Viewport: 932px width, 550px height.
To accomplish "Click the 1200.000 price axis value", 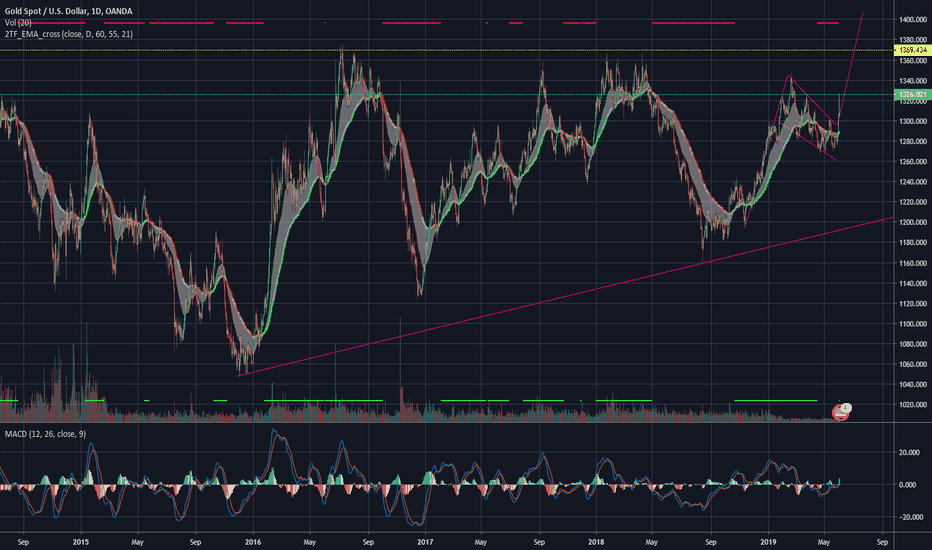I will click(x=913, y=222).
